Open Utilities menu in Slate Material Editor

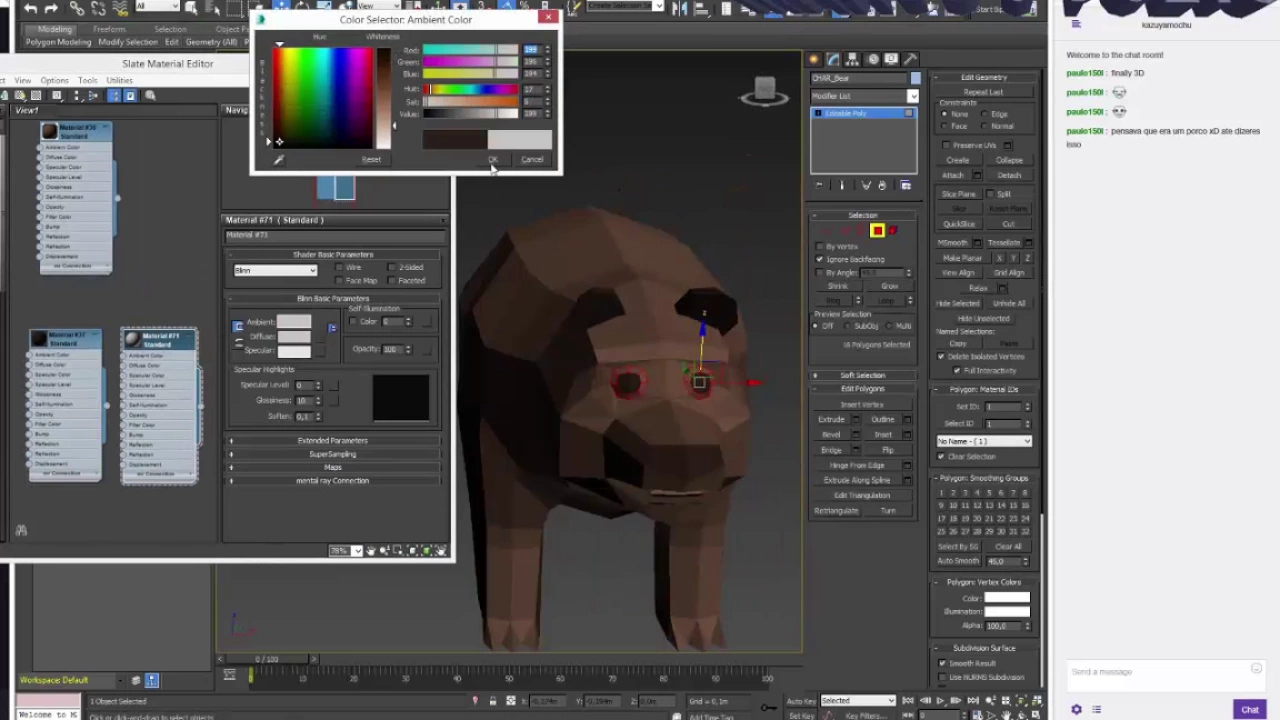point(119,80)
